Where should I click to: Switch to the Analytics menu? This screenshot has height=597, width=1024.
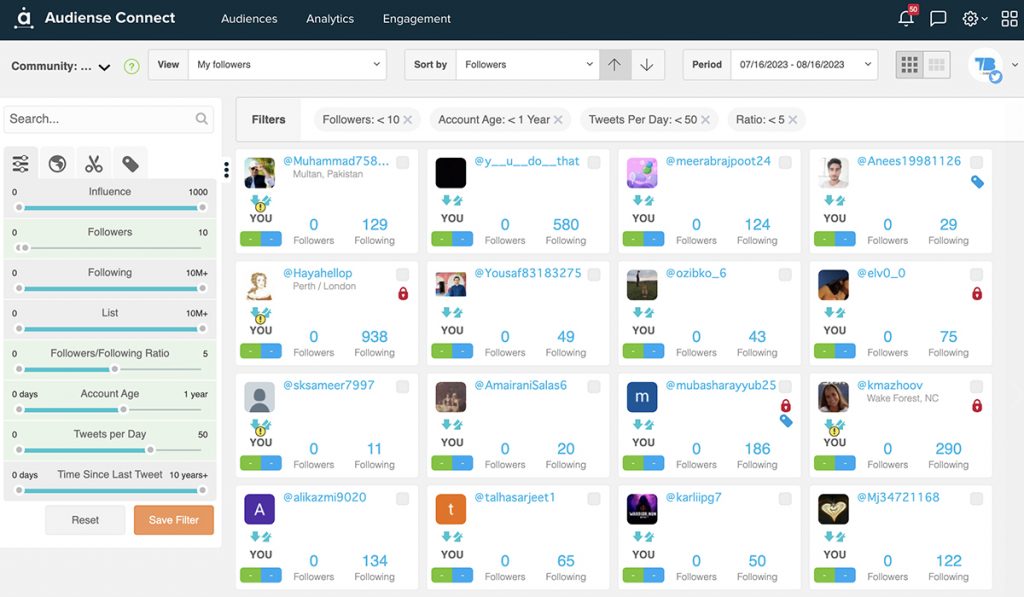(330, 18)
